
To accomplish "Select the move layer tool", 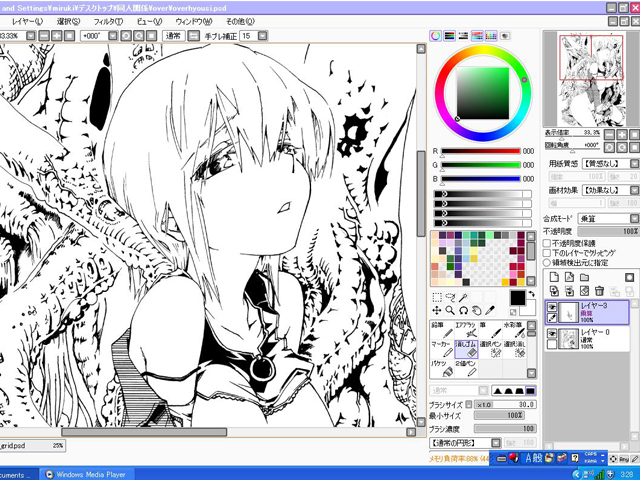I will tap(437, 311).
